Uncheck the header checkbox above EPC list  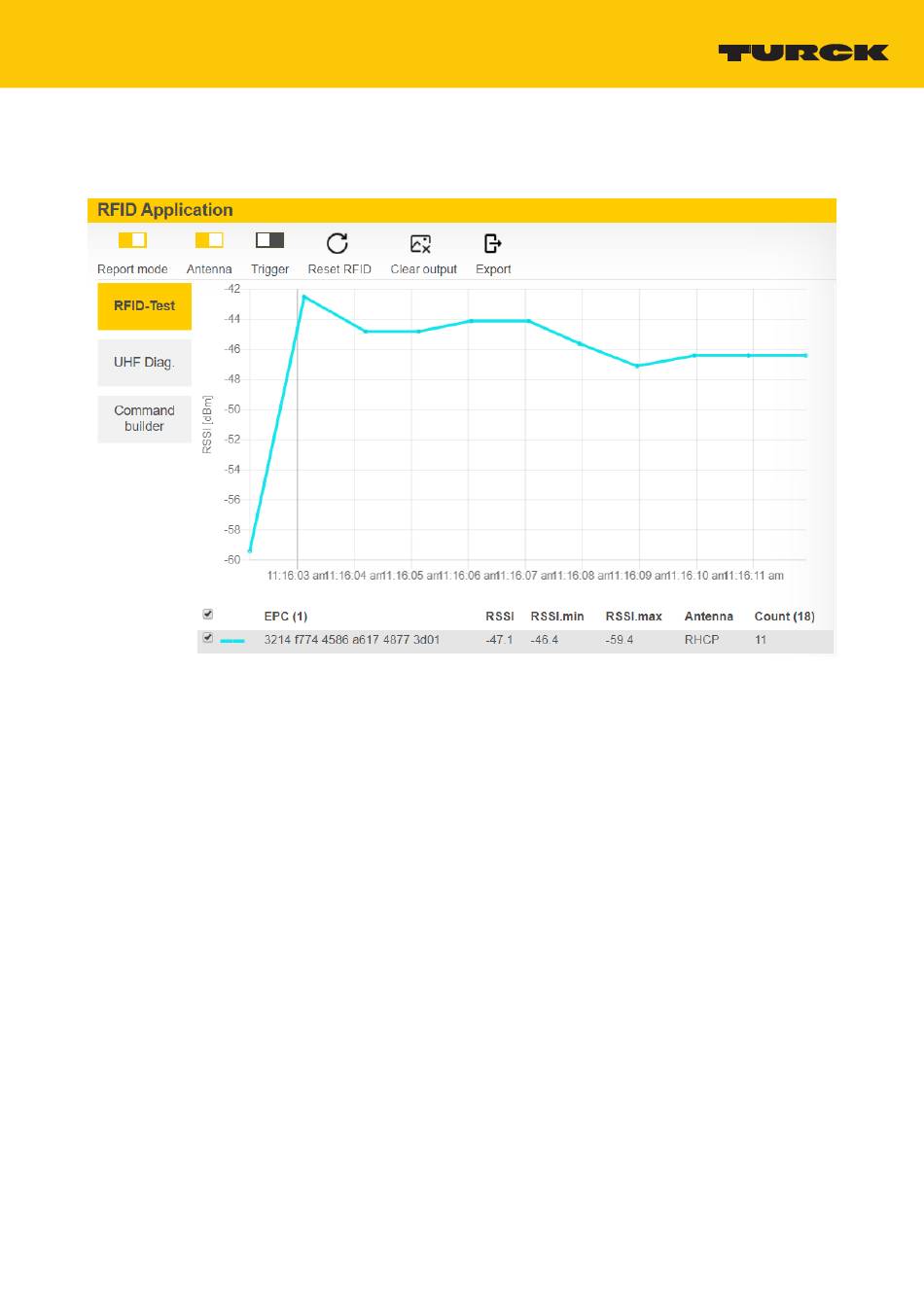click(207, 615)
